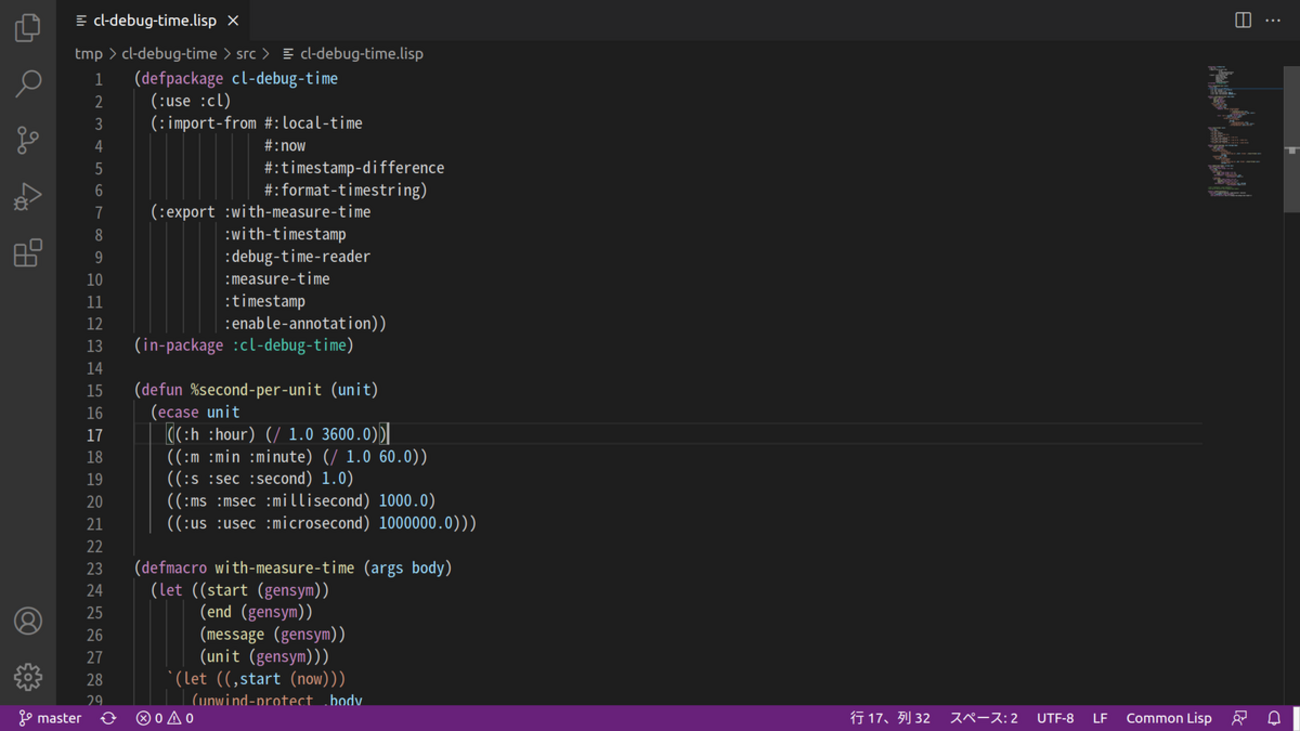Open the Extensions view
This screenshot has width=1300, height=731.
(x=28, y=253)
